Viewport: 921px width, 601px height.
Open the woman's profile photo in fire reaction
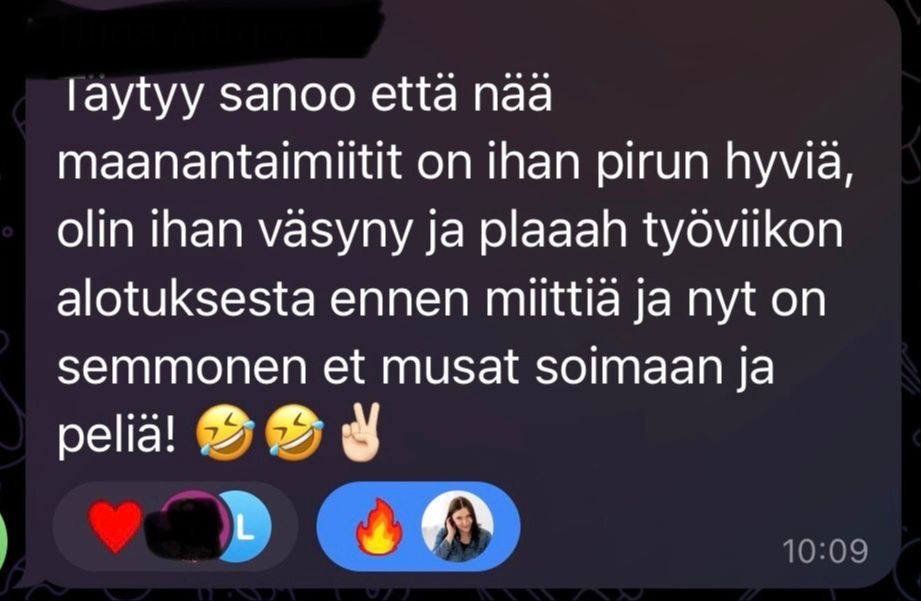click(x=457, y=526)
